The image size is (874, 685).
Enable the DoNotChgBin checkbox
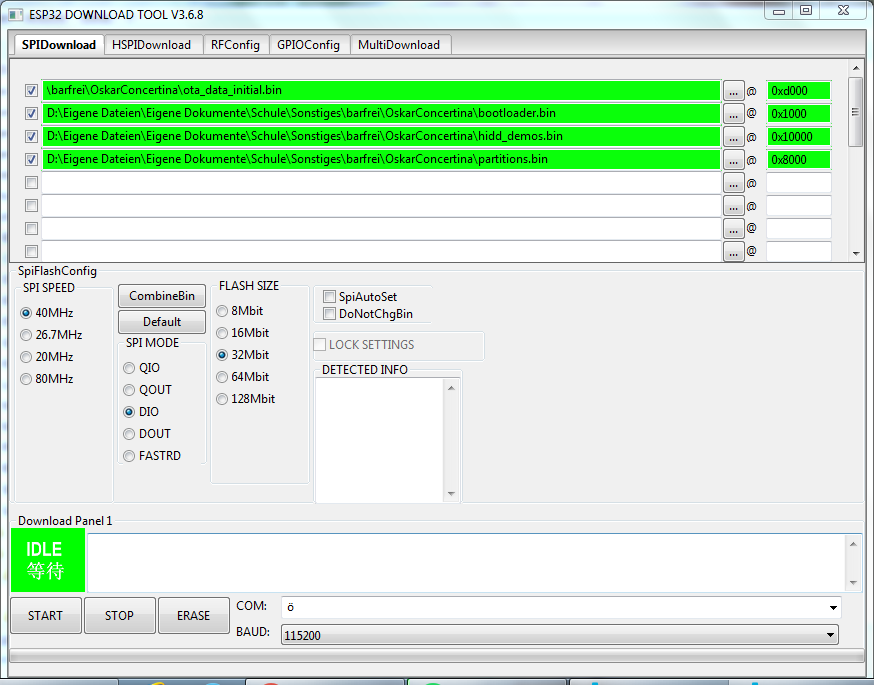pyautogui.click(x=329, y=314)
